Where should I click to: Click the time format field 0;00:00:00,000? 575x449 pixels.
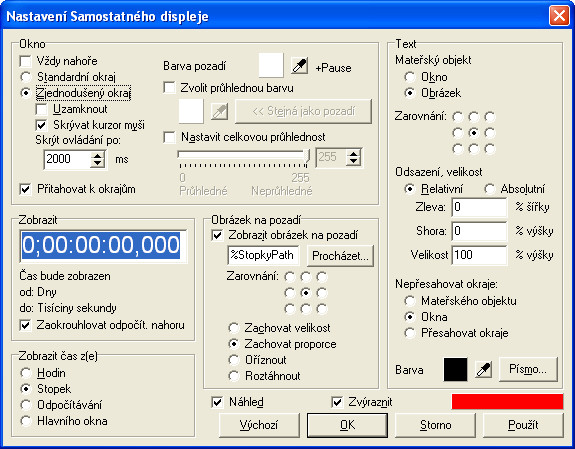103,247
